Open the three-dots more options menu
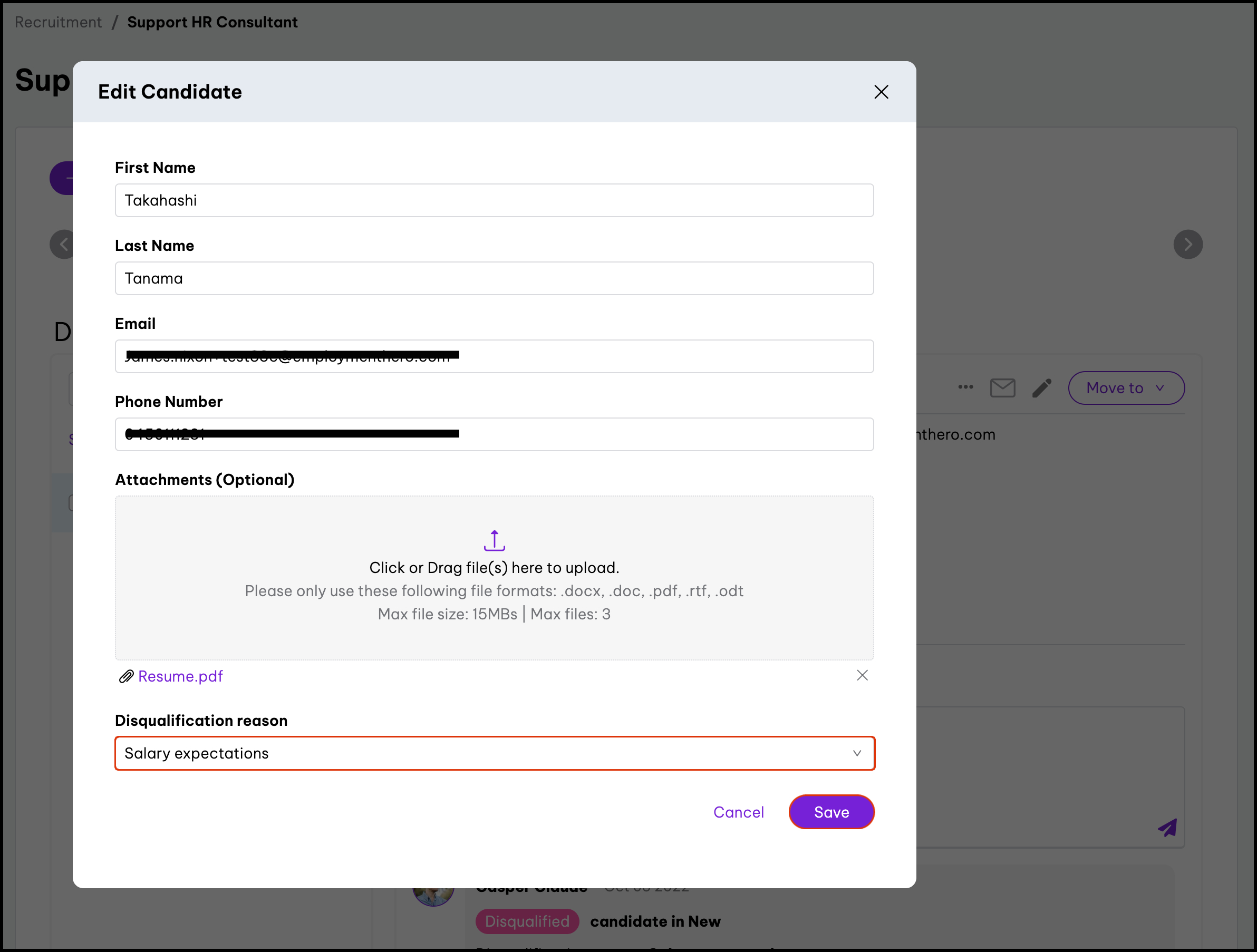 [x=965, y=387]
